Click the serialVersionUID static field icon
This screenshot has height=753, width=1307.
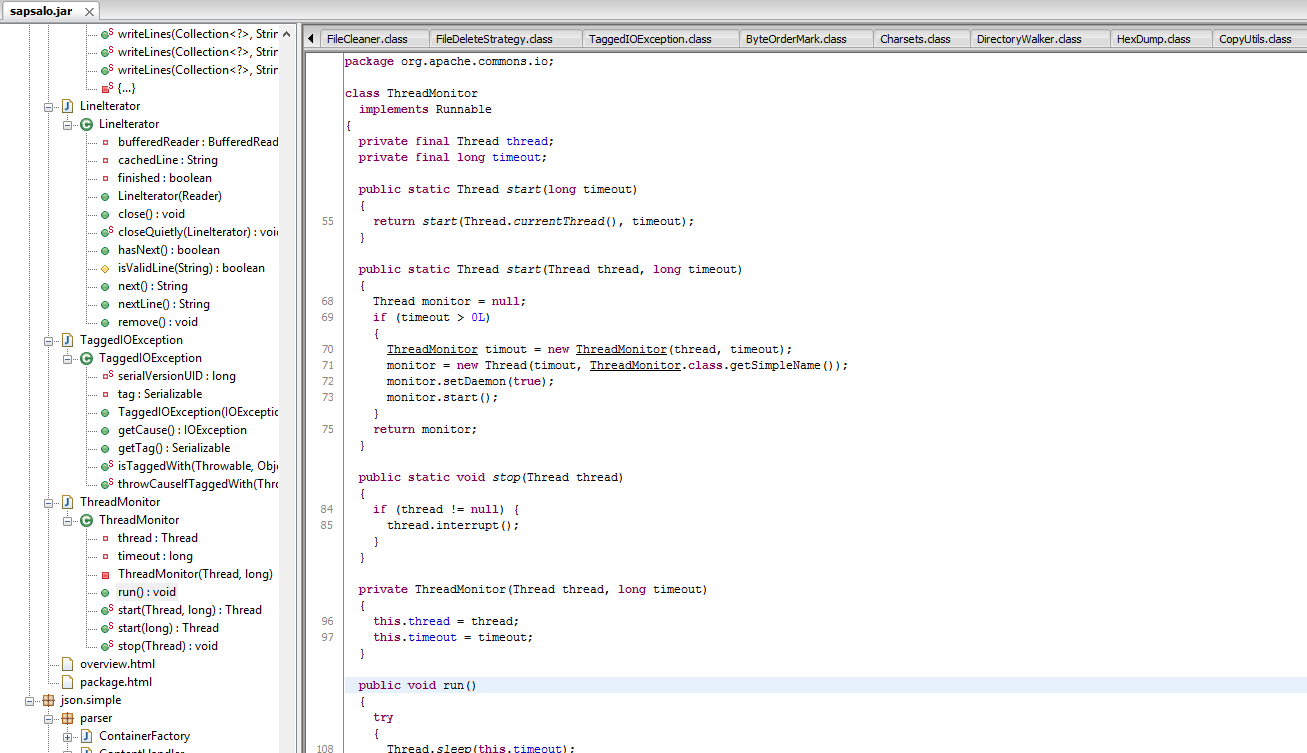coord(106,376)
